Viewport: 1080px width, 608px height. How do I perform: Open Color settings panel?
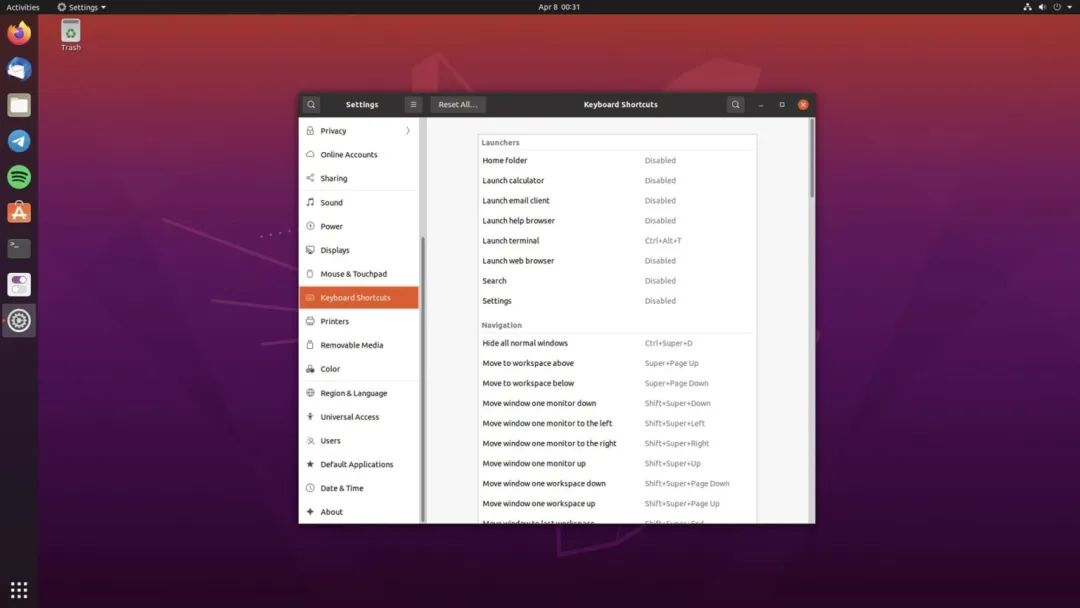coord(359,369)
